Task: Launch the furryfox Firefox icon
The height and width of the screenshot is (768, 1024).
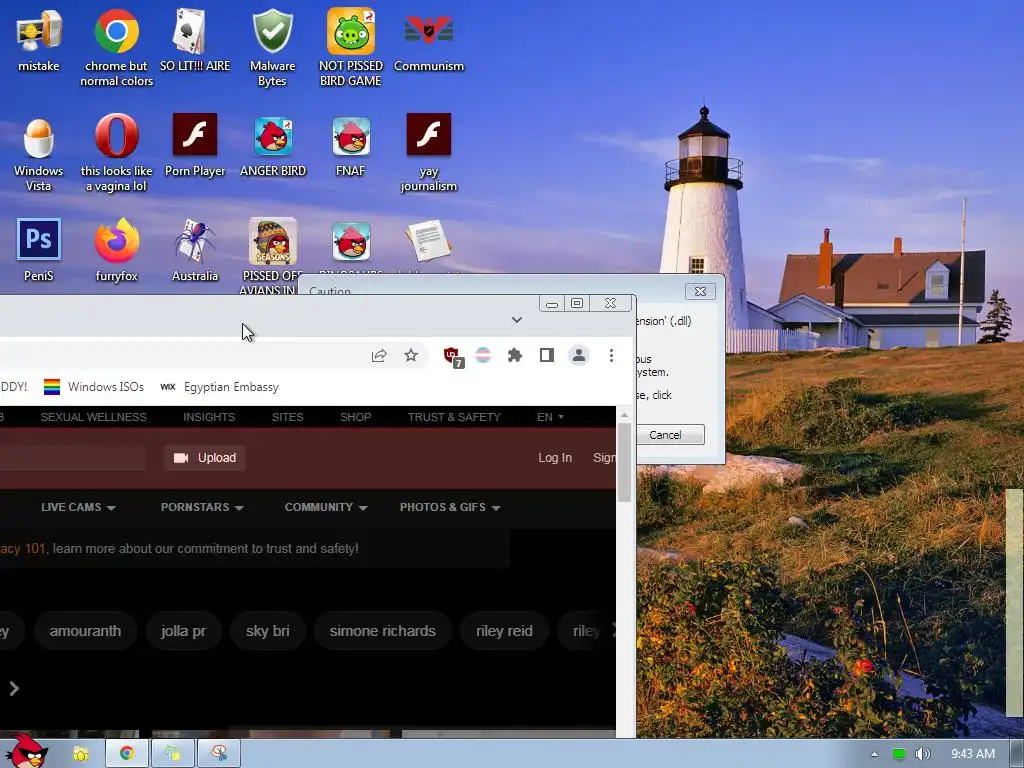Action: pyautogui.click(x=116, y=251)
